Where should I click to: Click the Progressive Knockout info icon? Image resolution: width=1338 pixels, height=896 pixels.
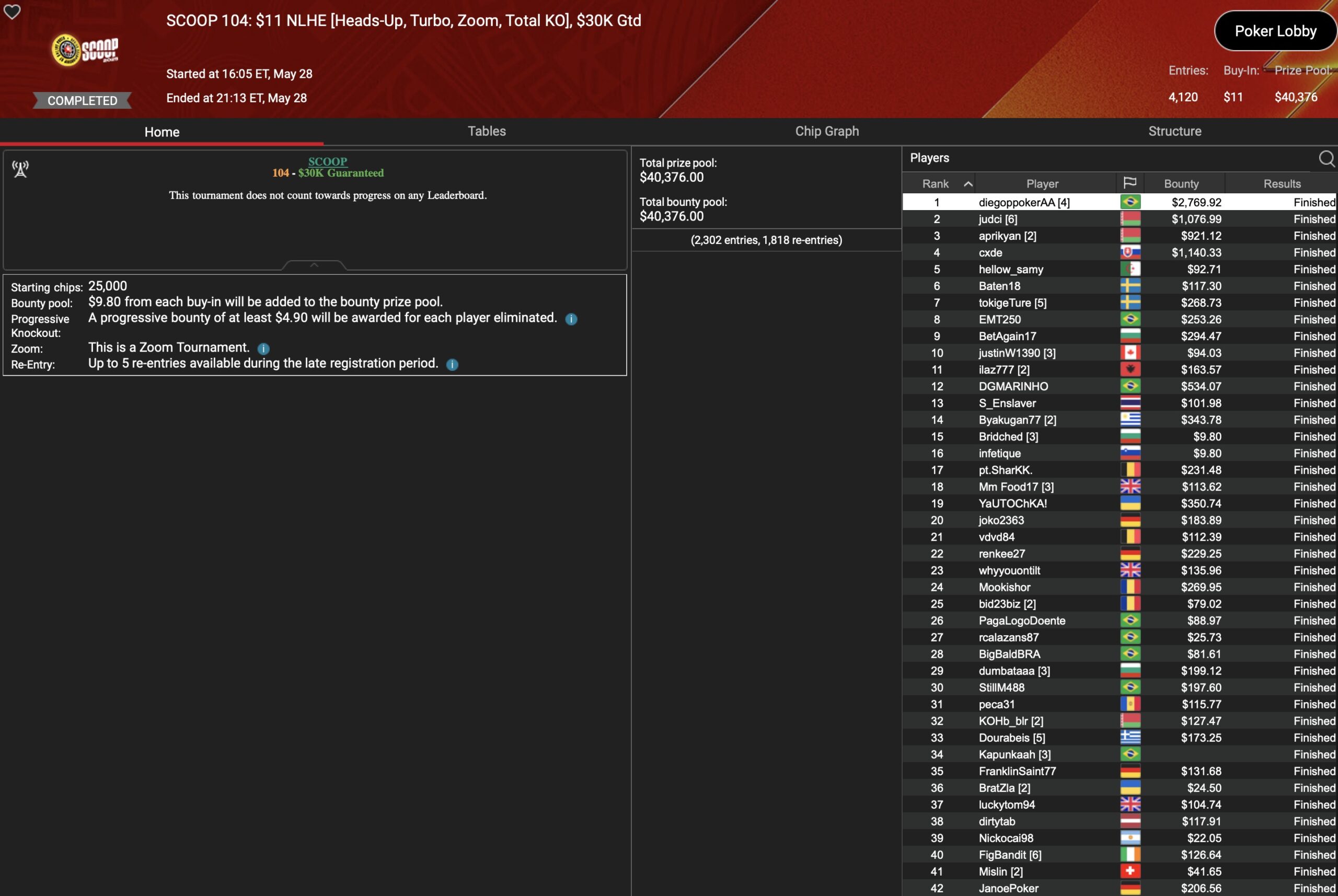pyautogui.click(x=571, y=319)
